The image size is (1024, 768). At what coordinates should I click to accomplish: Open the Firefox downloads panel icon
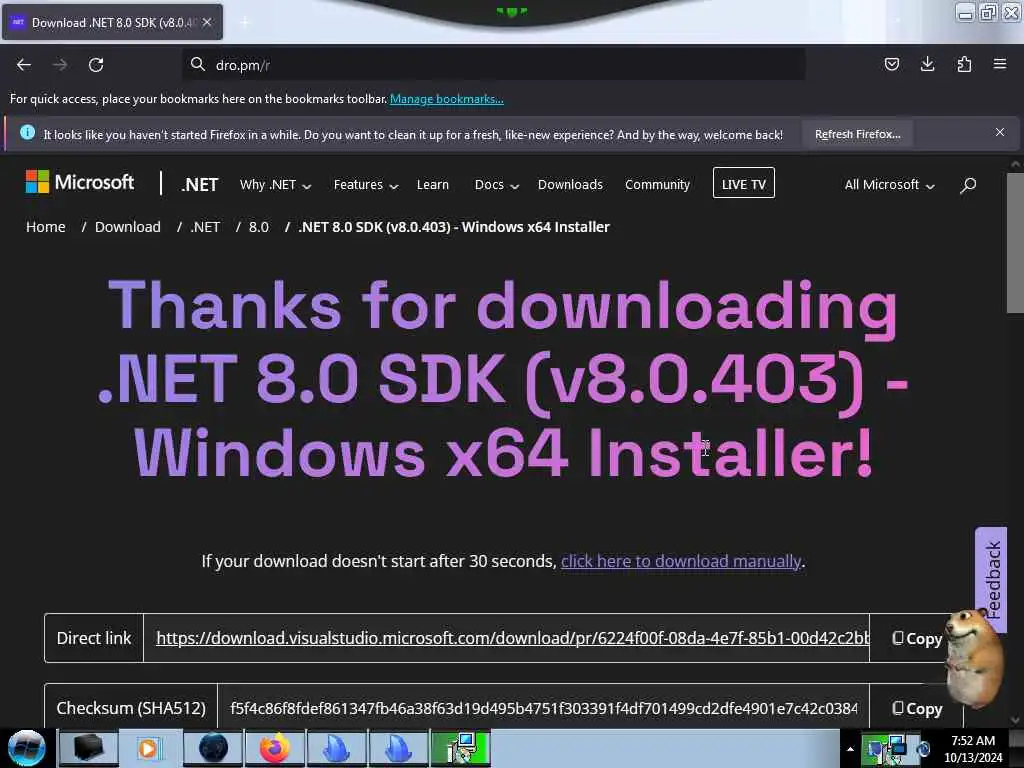point(927,64)
